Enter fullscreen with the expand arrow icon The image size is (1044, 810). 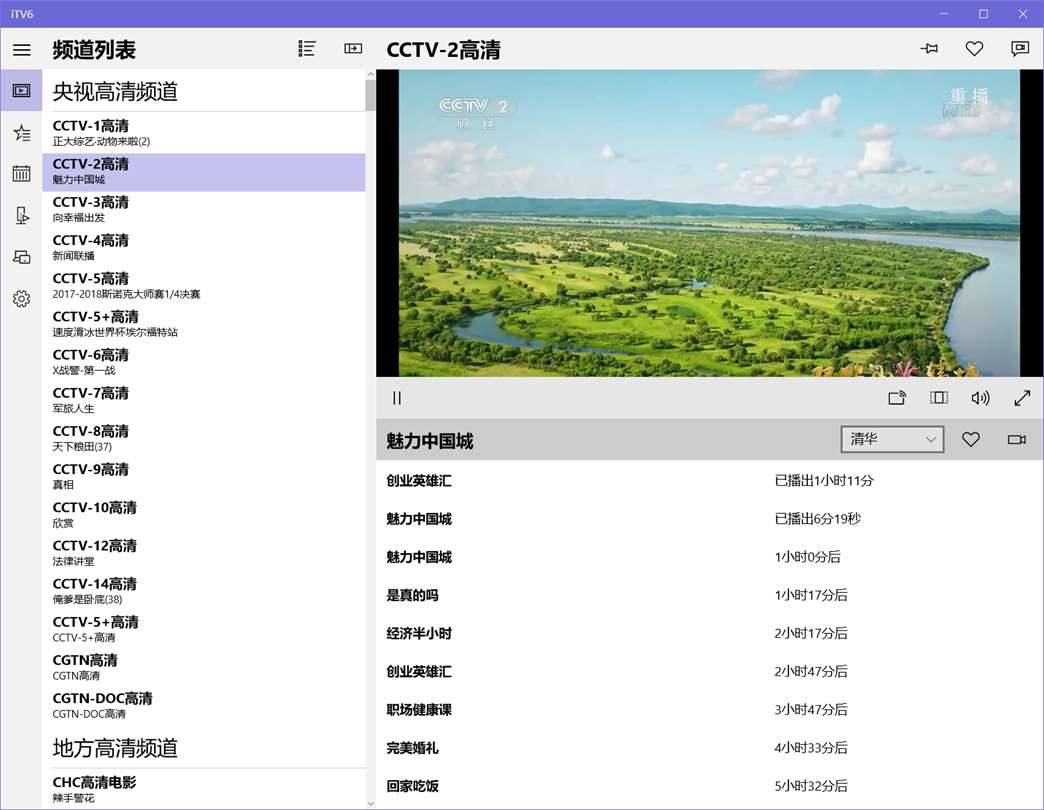[x=1022, y=398]
